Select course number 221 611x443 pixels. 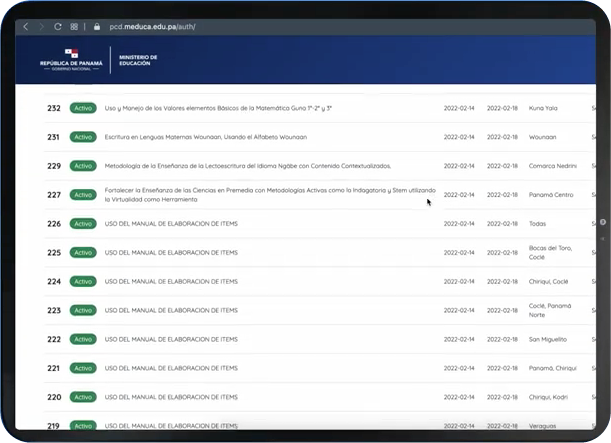53,368
